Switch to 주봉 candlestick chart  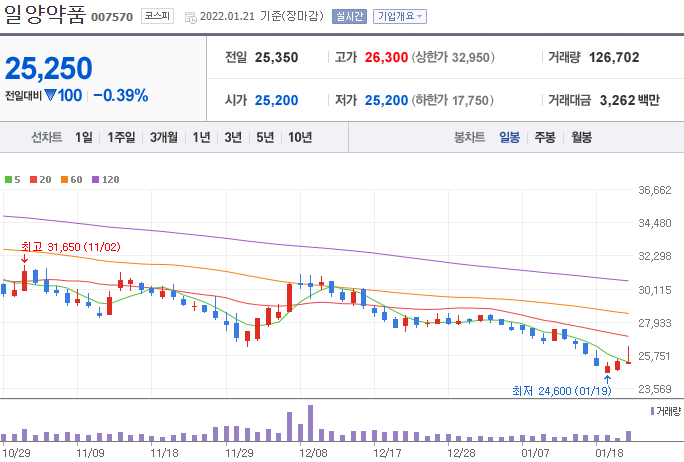(545, 137)
